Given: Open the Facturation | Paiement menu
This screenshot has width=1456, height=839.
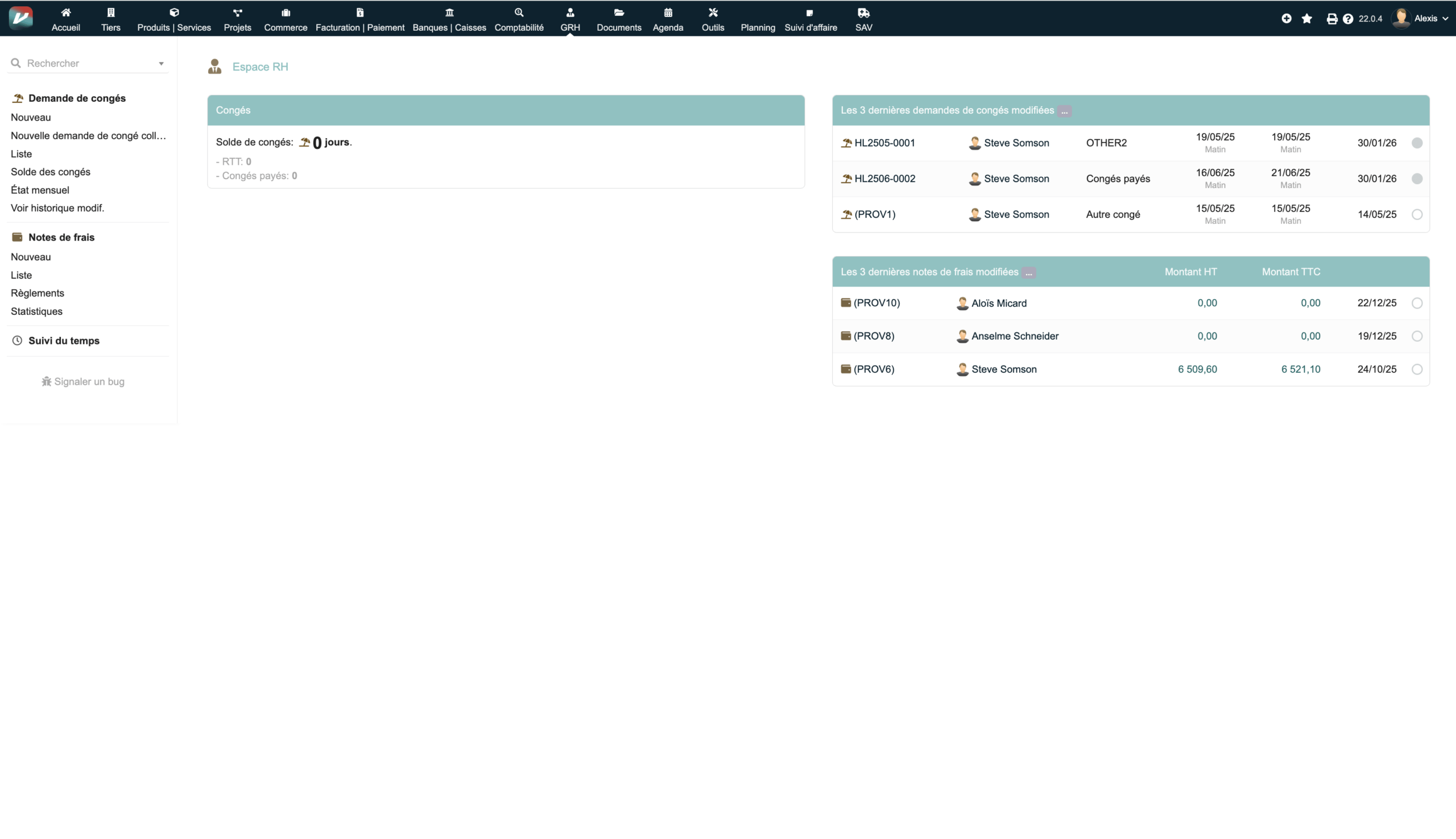Looking at the screenshot, I should coord(359,19).
